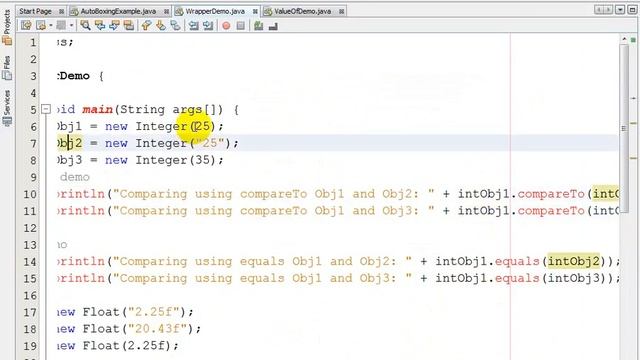640x360 pixels.
Task: Open the dropdown arrow next to Back icon
Action: (51, 26)
